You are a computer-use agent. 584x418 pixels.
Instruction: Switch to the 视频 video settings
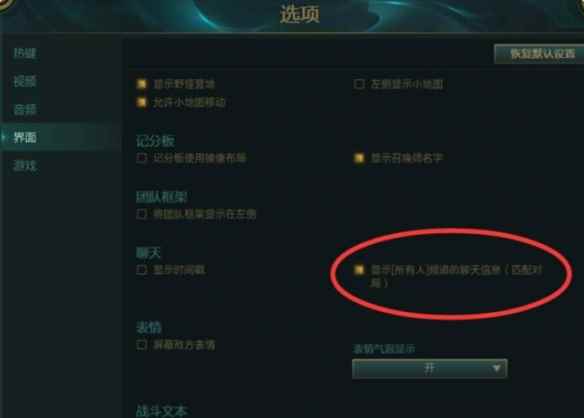pyautogui.click(x=25, y=81)
